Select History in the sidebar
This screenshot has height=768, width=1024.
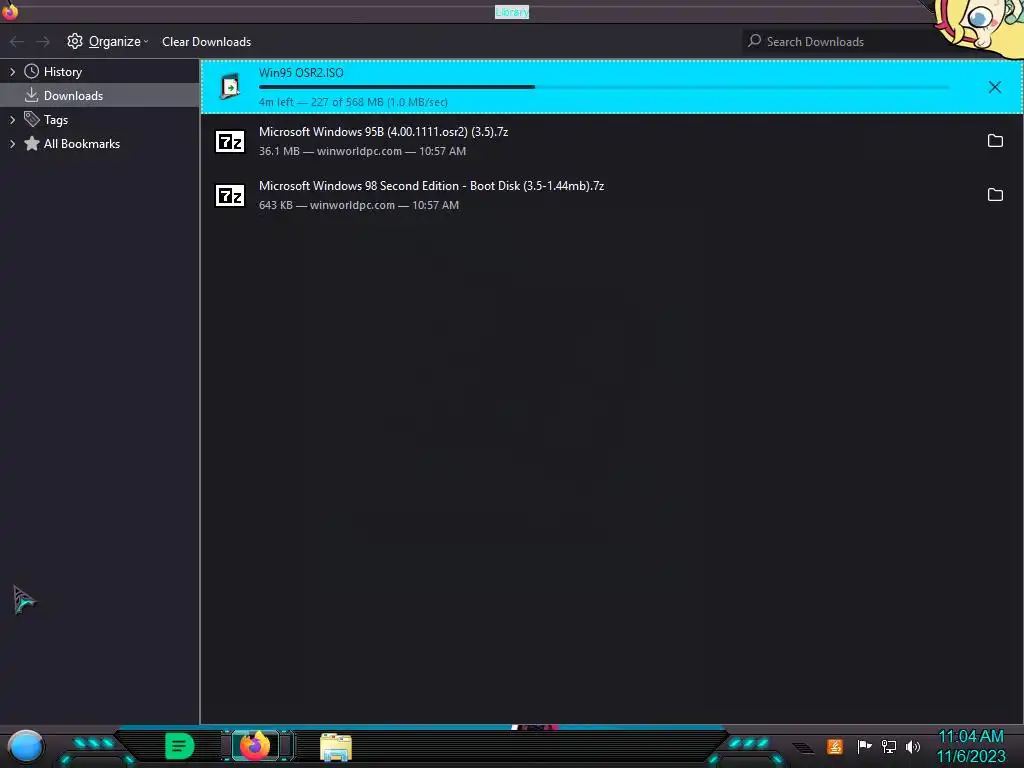[x=63, y=72]
